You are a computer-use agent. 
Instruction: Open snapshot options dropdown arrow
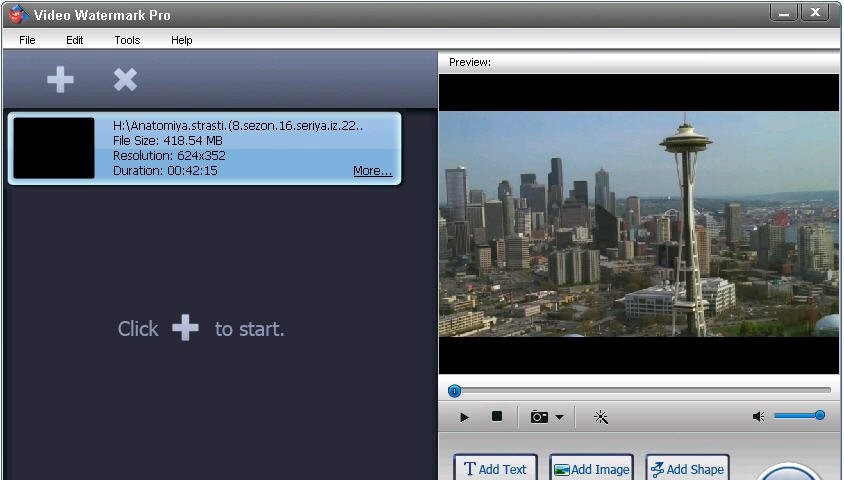click(560, 417)
